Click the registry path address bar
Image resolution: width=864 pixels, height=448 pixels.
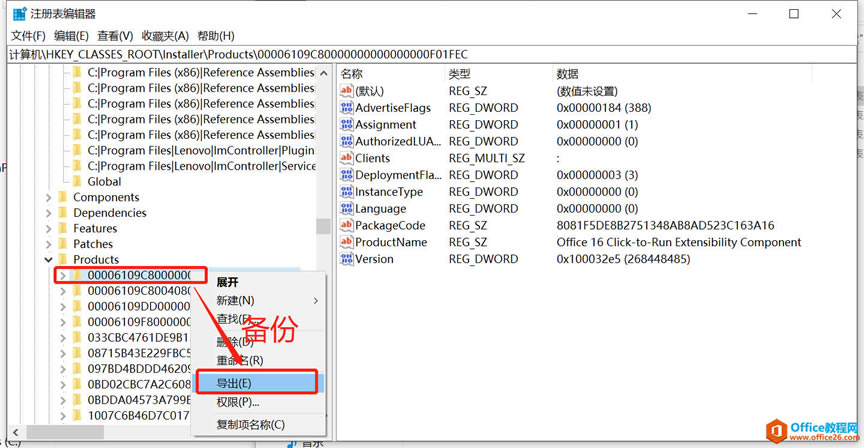(400, 54)
